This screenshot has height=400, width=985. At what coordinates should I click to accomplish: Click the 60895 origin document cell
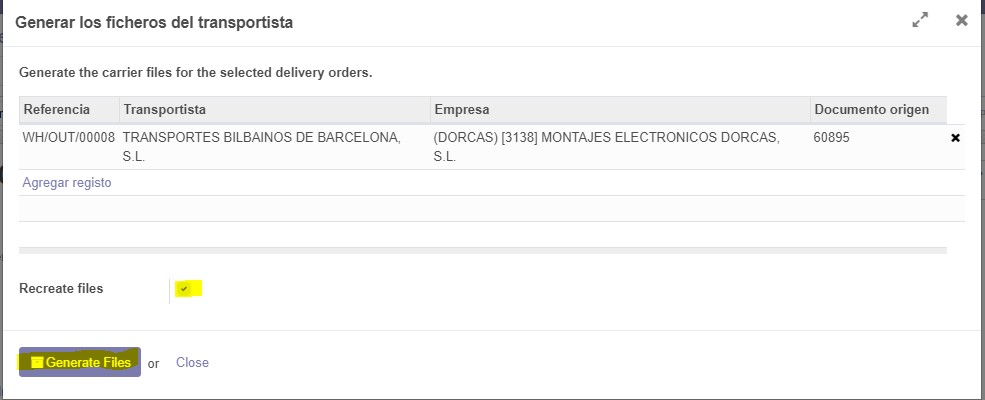pyautogui.click(x=831, y=138)
